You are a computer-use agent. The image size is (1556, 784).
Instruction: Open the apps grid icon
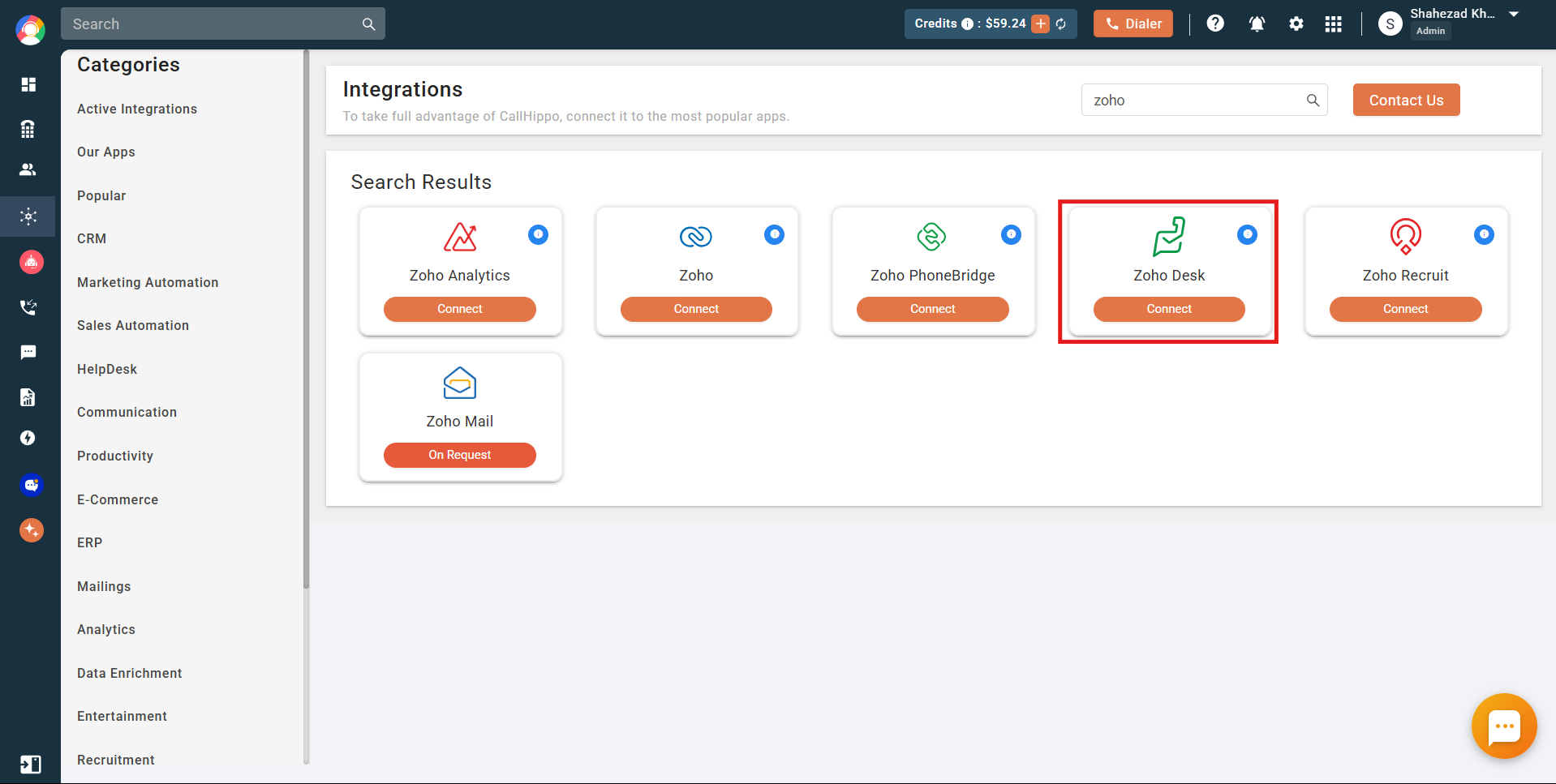[x=1334, y=24]
